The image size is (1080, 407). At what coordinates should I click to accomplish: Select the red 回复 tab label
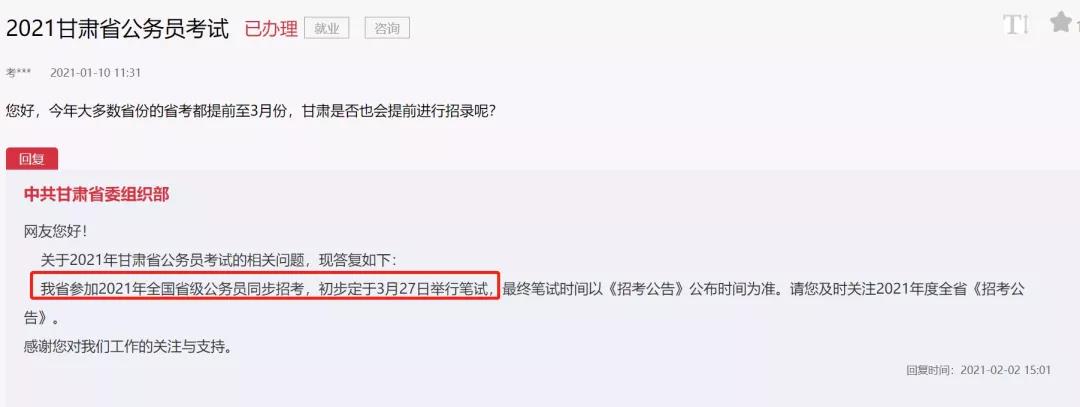point(32,159)
